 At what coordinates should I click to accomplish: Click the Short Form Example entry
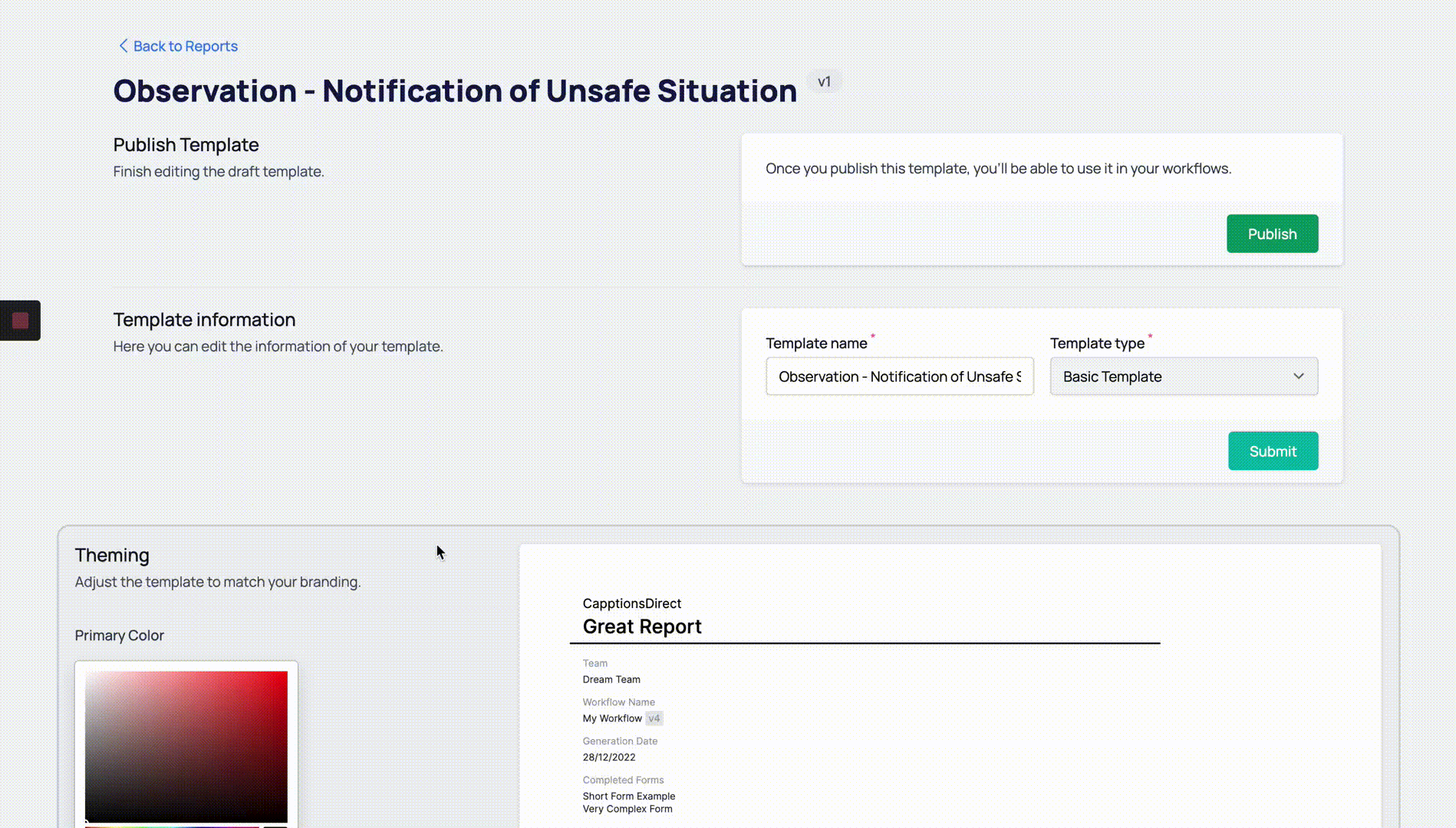629,796
